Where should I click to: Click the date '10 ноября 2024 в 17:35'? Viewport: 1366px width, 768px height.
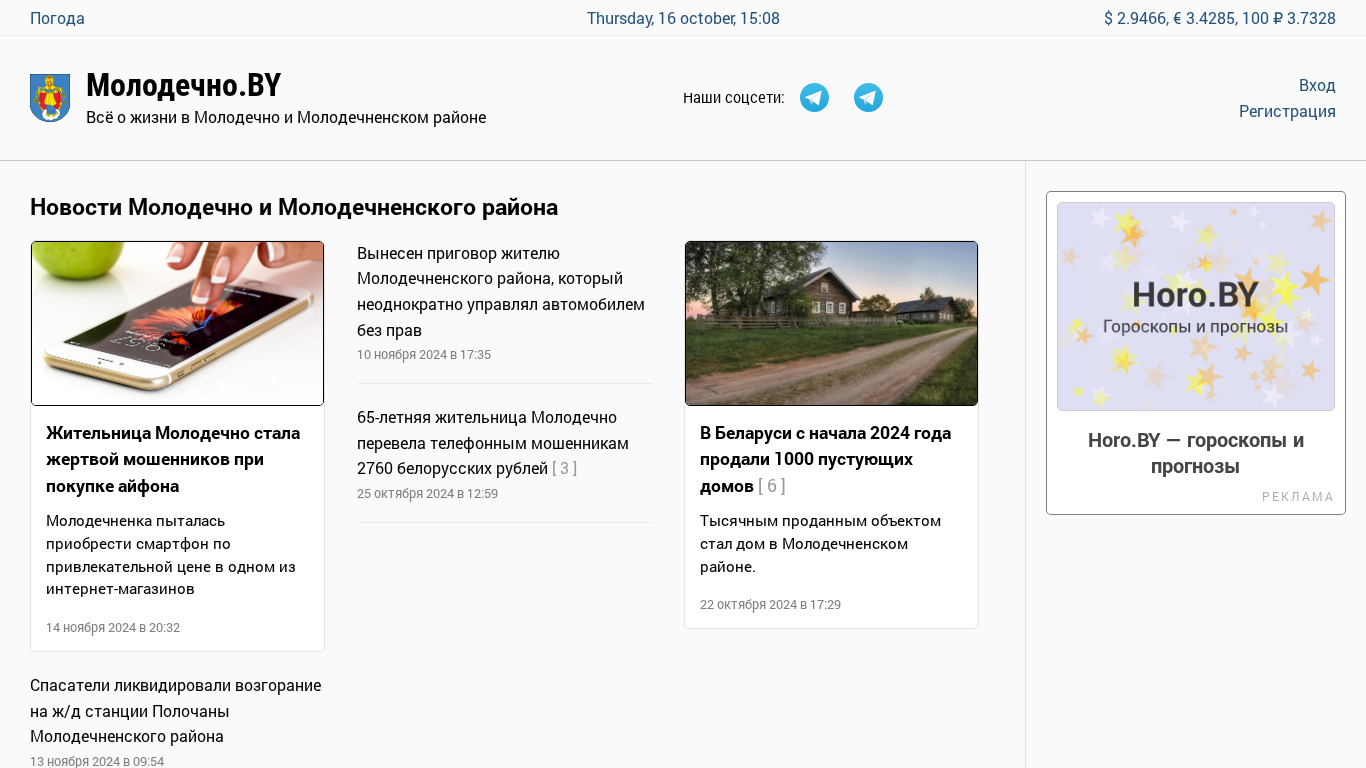pyautogui.click(x=424, y=355)
